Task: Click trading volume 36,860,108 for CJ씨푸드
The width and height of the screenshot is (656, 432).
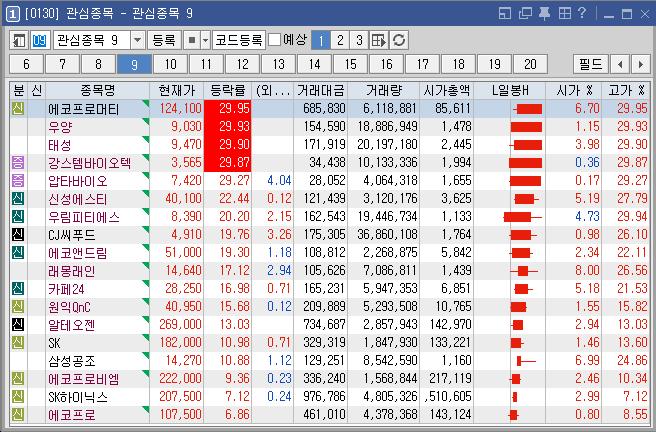Action: pyautogui.click(x=387, y=235)
